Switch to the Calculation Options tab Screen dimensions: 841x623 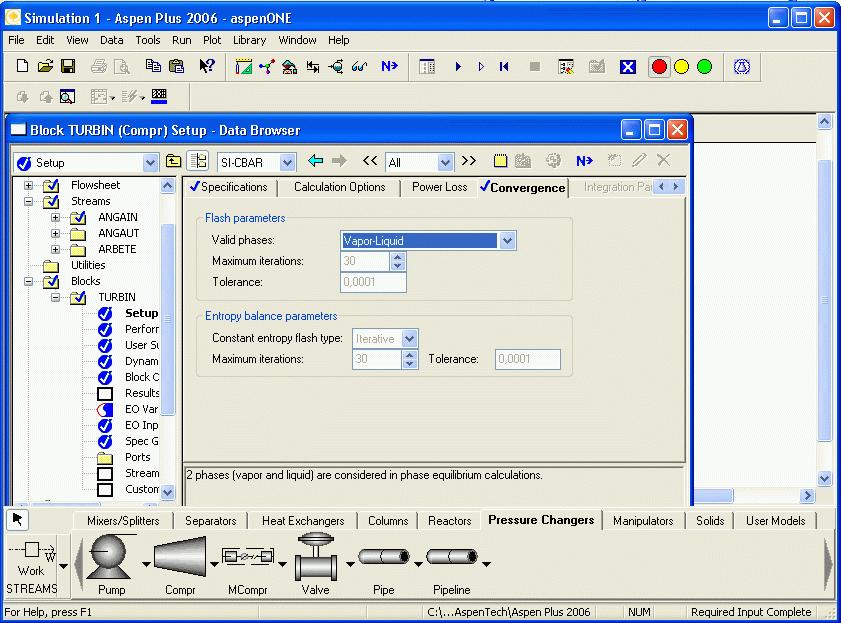tap(340, 187)
